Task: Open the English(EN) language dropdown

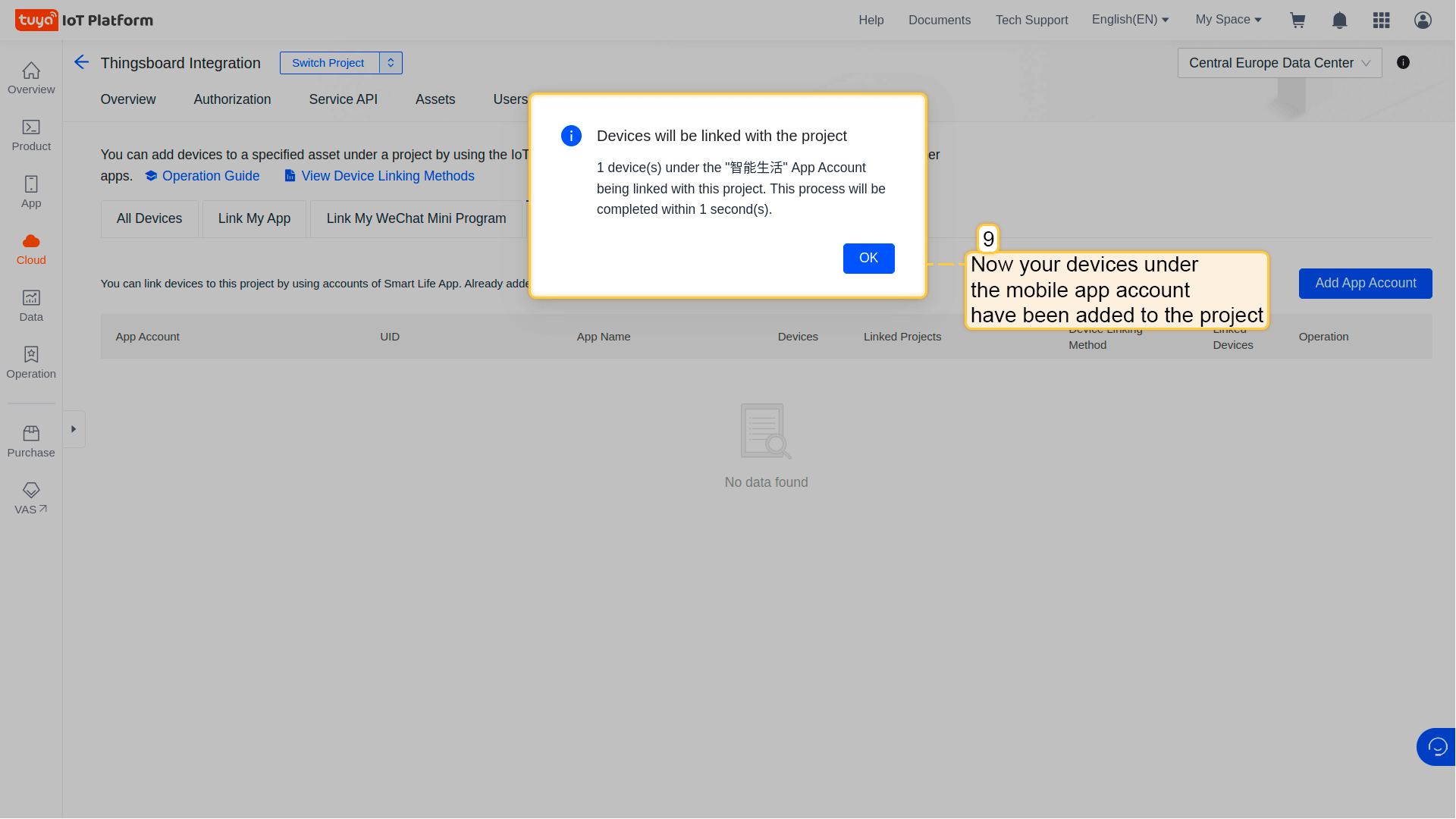Action: pyautogui.click(x=1130, y=20)
